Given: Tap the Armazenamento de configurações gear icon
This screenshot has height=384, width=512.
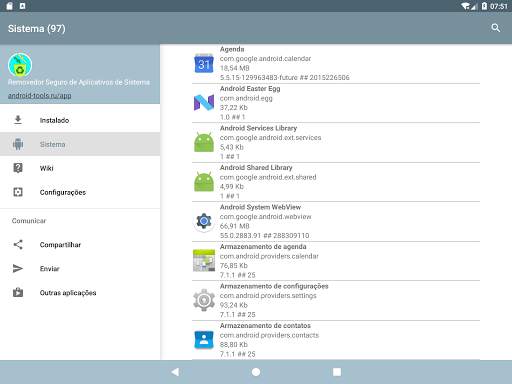Looking at the screenshot, I should click(204, 300).
